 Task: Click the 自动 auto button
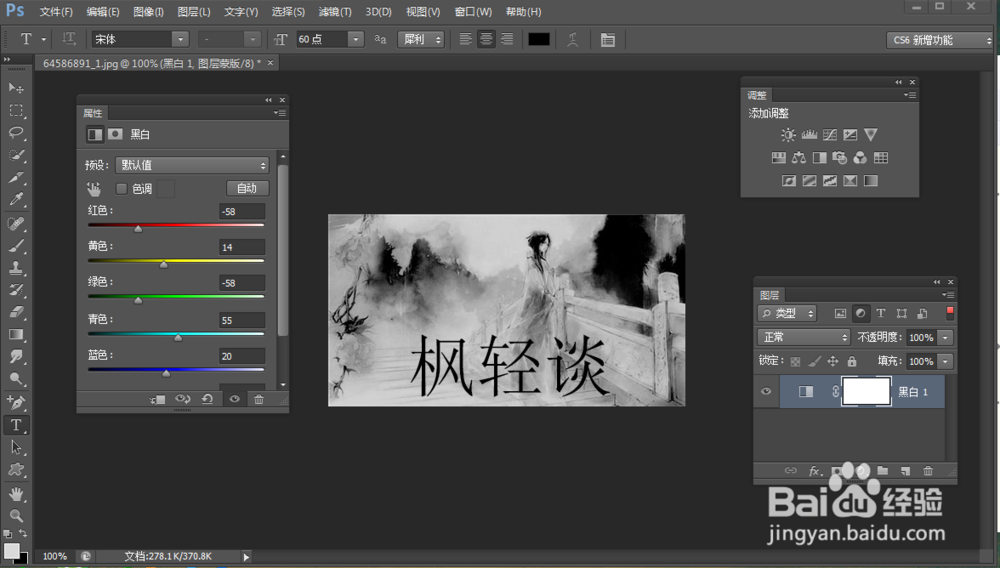pyautogui.click(x=247, y=188)
